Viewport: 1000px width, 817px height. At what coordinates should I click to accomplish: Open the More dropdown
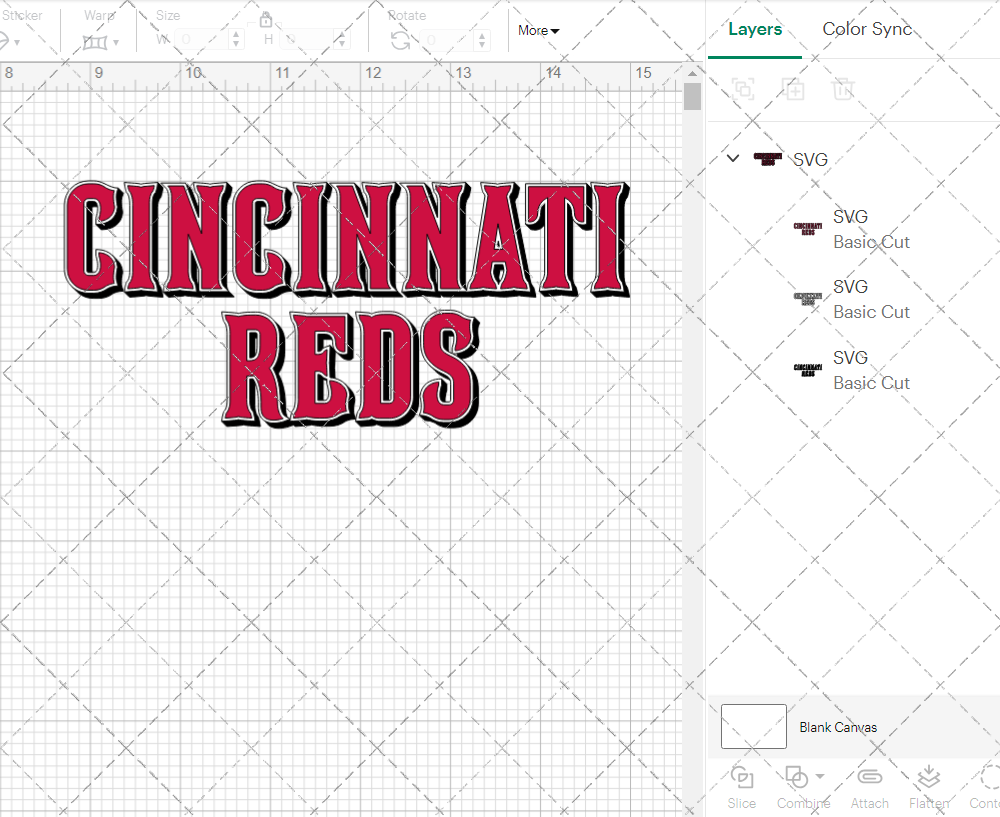point(538,30)
